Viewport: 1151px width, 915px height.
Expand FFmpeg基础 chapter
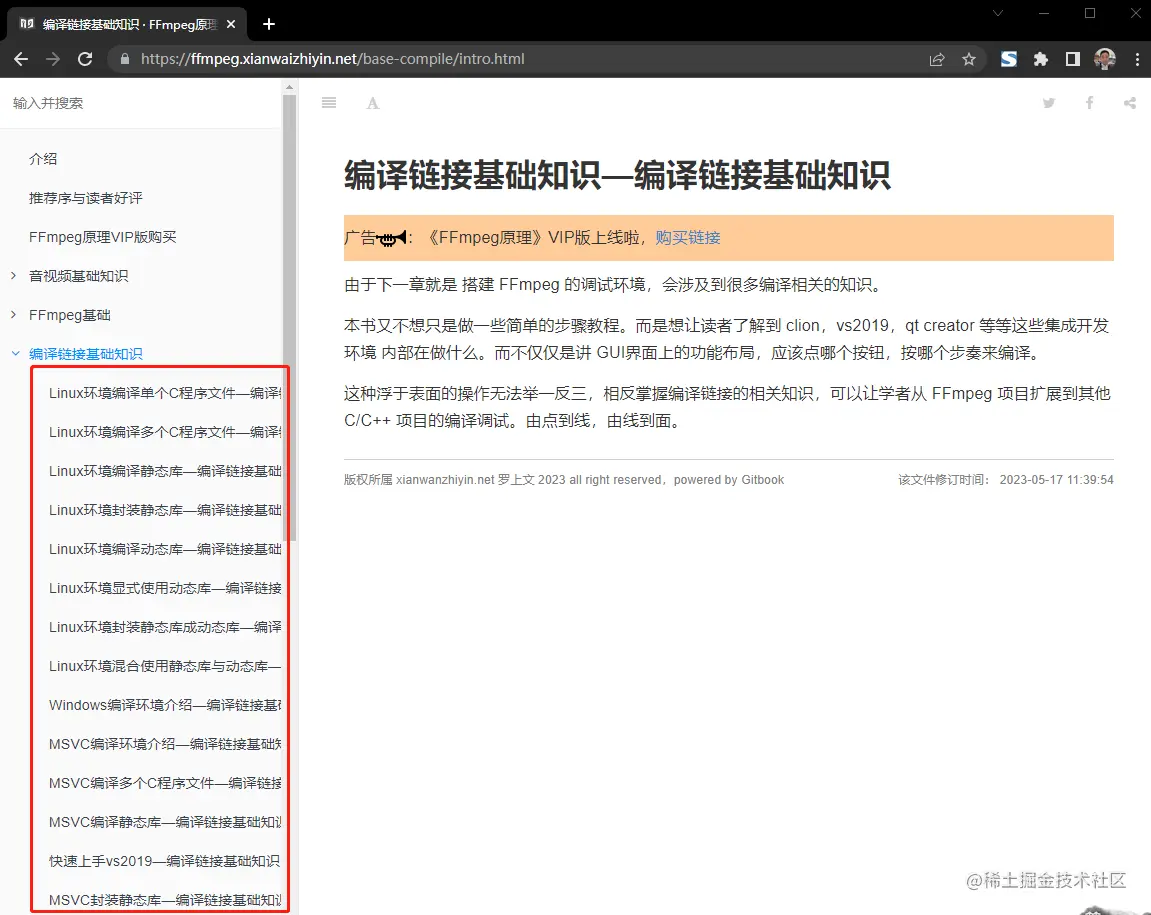pyautogui.click(x=14, y=314)
